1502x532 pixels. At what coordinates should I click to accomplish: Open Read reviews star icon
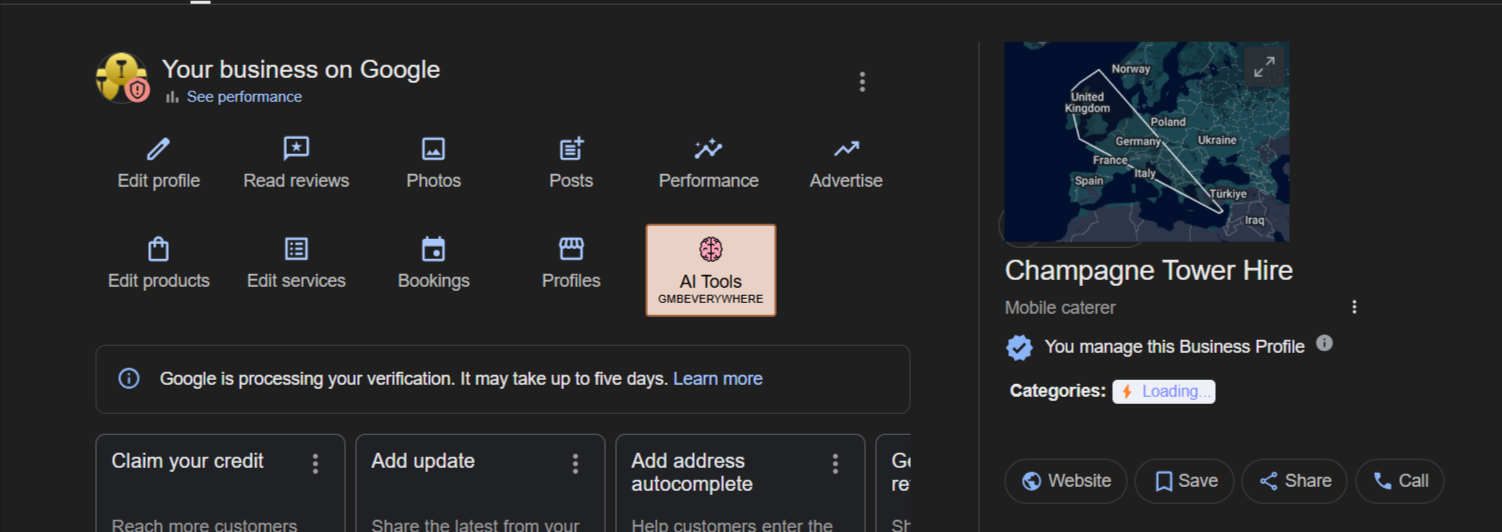click(x=296, y=150)
